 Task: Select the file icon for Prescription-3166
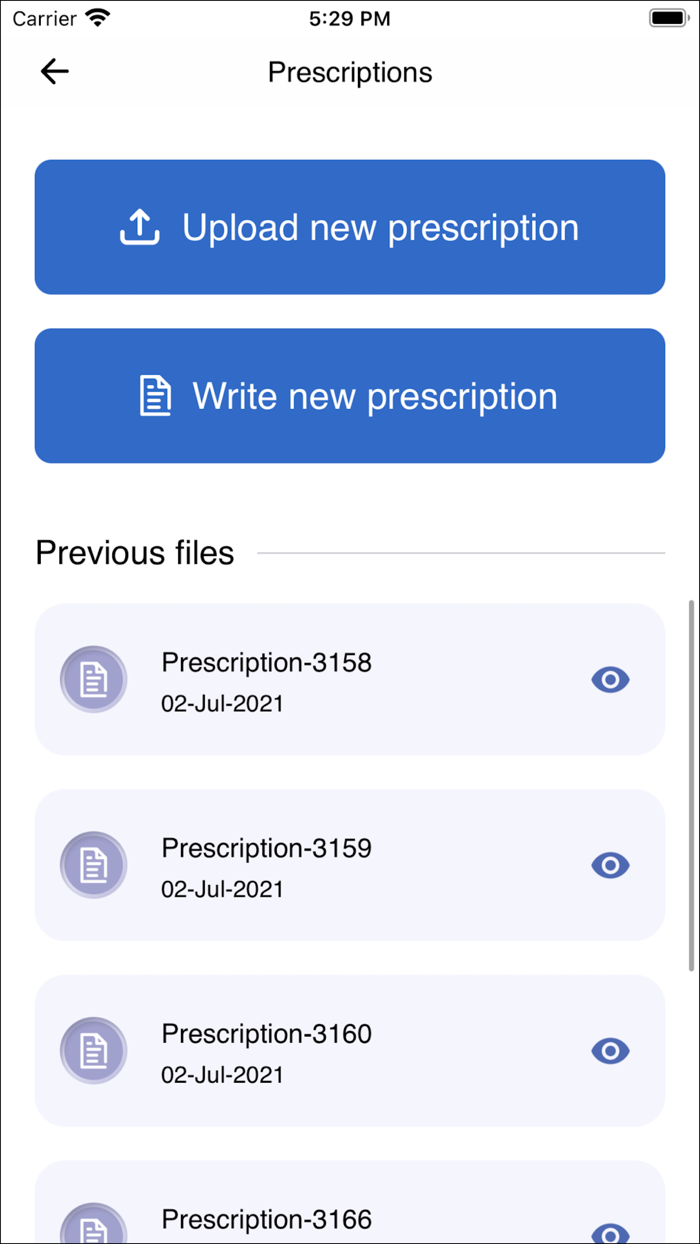coord(93,1228)
